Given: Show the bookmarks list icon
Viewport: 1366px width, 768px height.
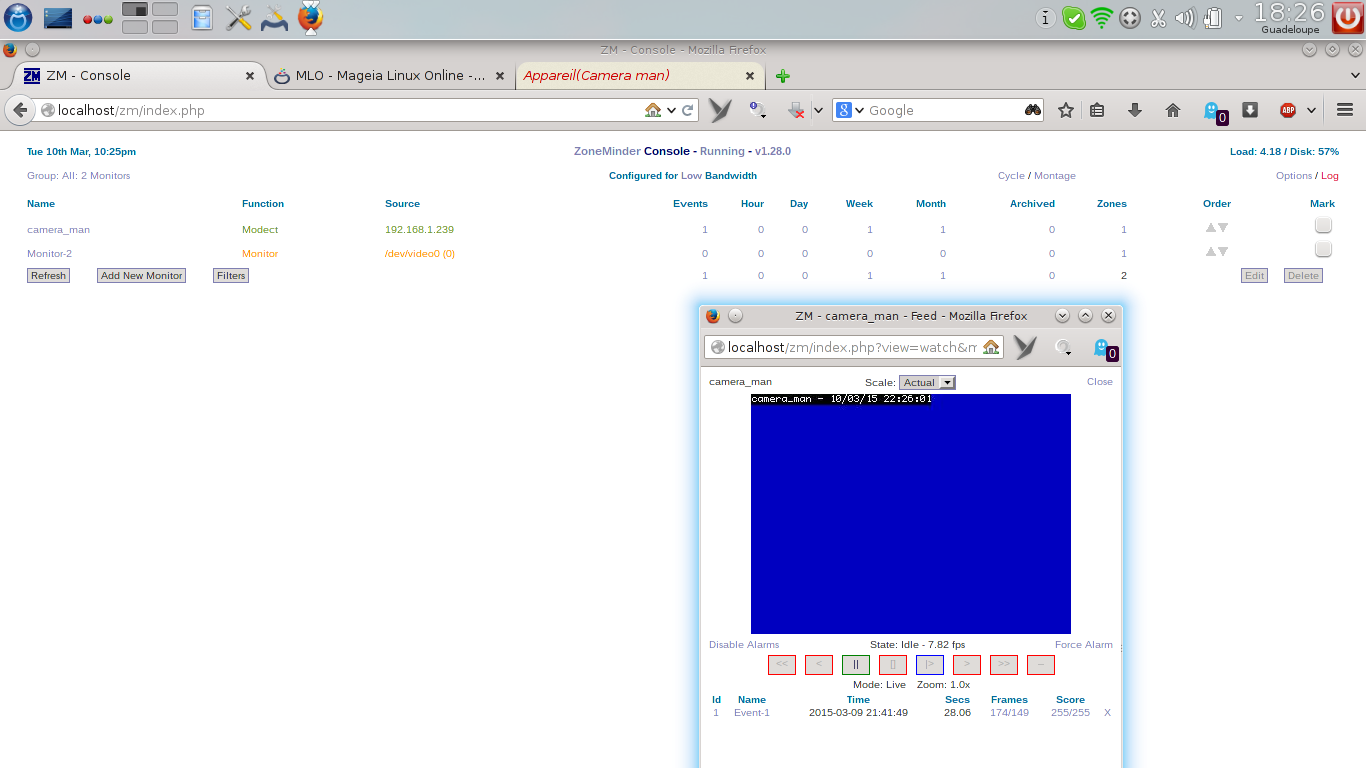Looking at the screenshot, I should [x=1097, y=110].
